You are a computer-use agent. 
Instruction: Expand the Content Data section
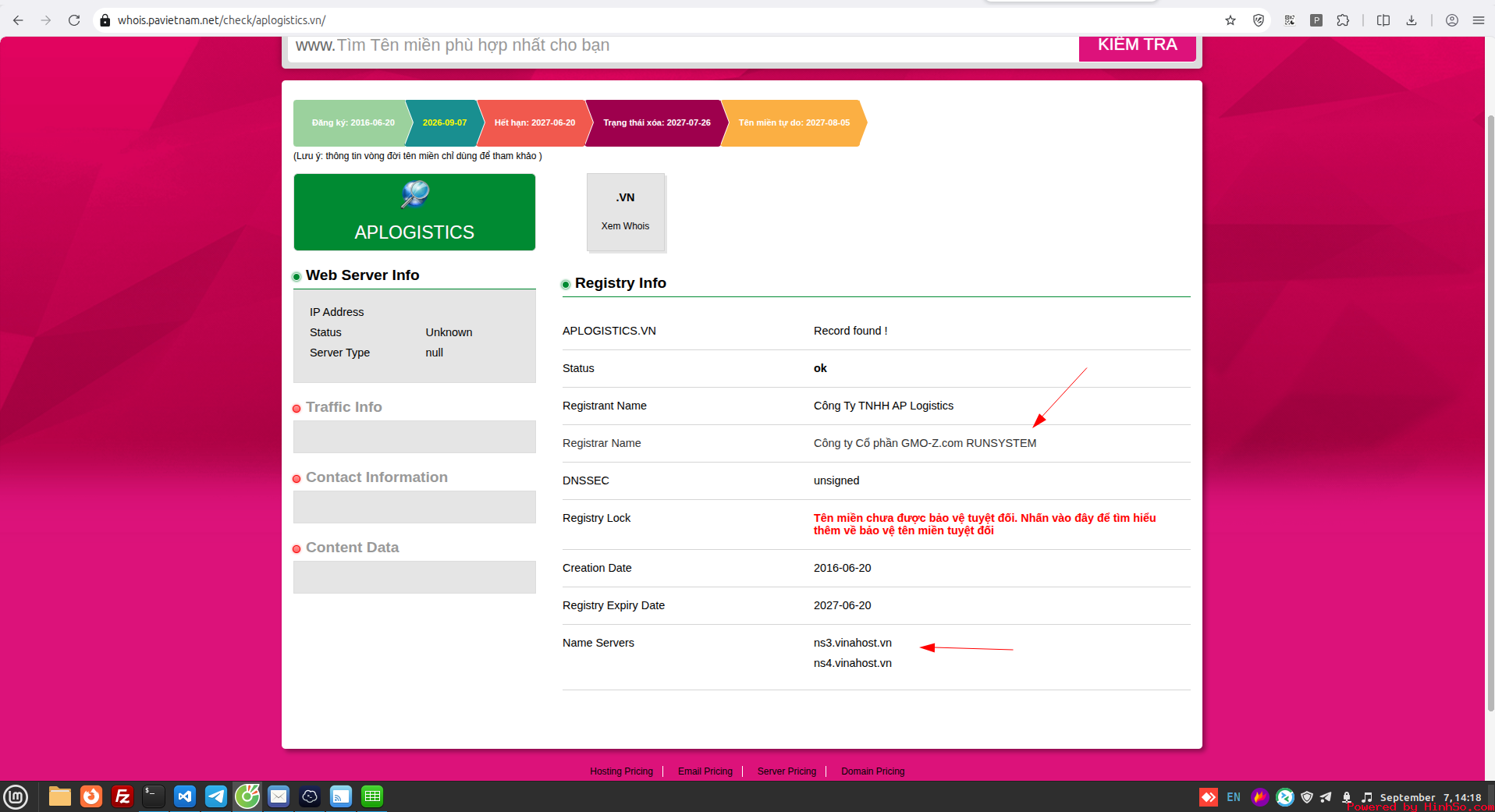point(352,548)
